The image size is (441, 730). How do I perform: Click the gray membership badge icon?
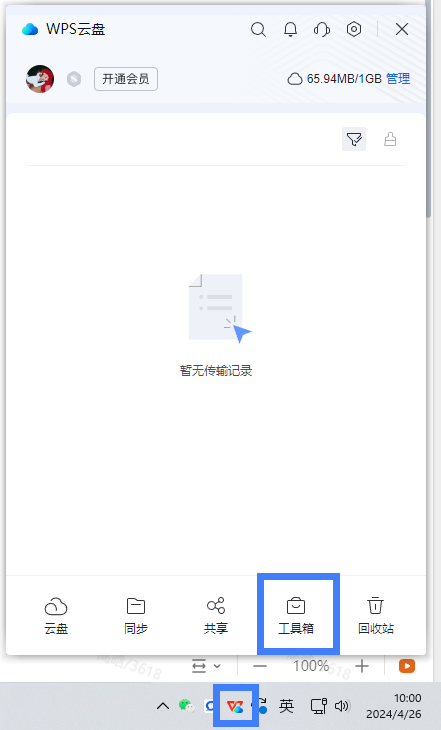(74, 79)
